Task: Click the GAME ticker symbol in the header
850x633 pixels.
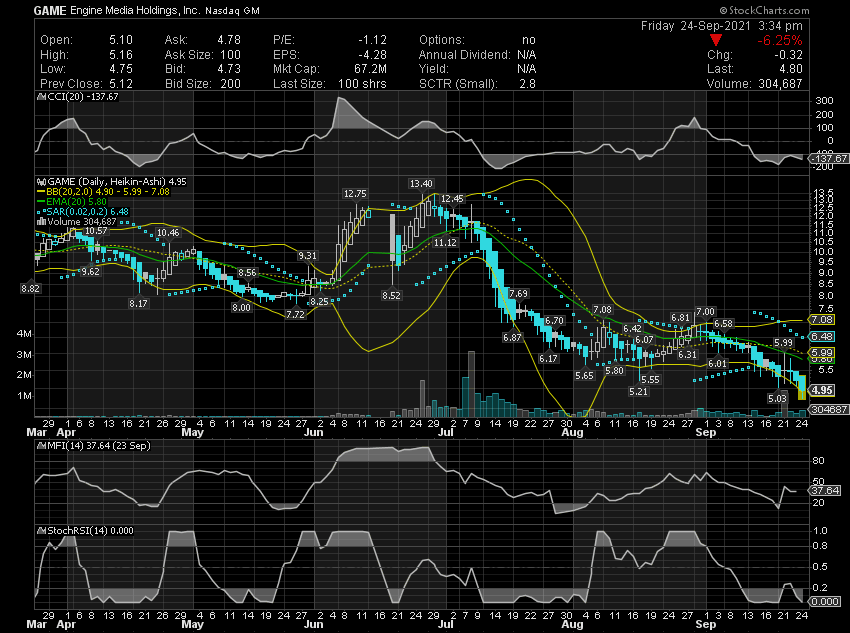Action: point(50,11)
